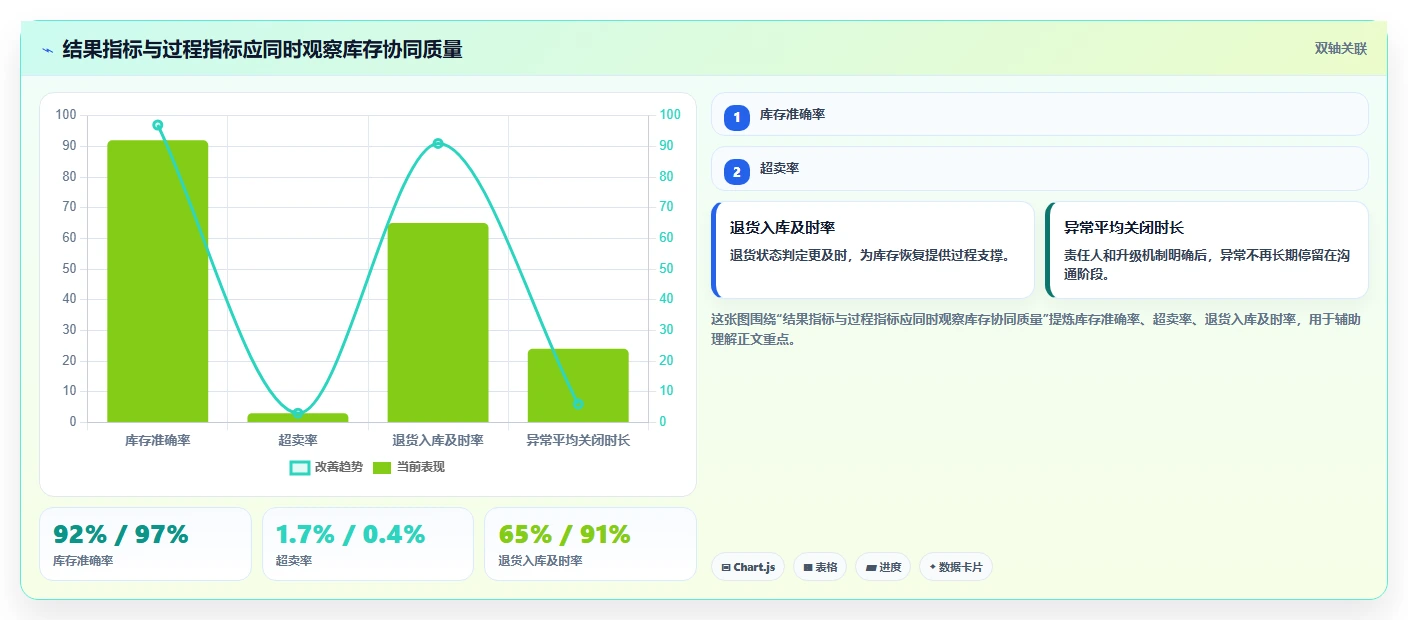
Task: Click the lightning icon beside the title
Action: tap(48, 50)
